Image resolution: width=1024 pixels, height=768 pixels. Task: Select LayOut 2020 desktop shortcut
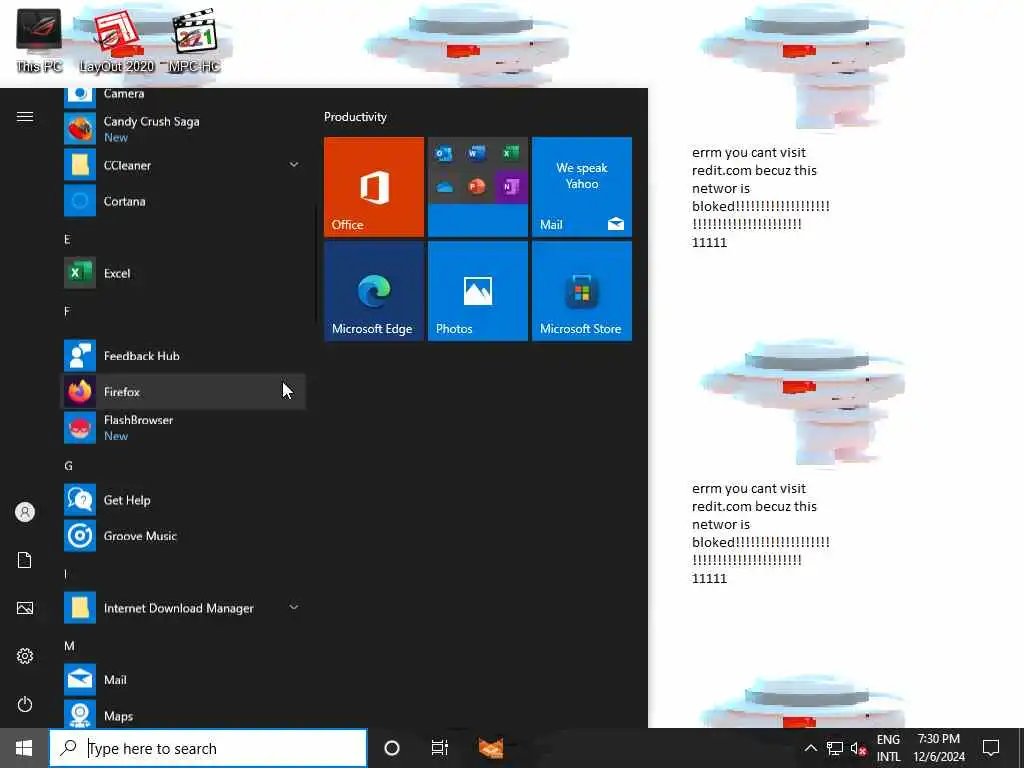(x=116, y=40)
